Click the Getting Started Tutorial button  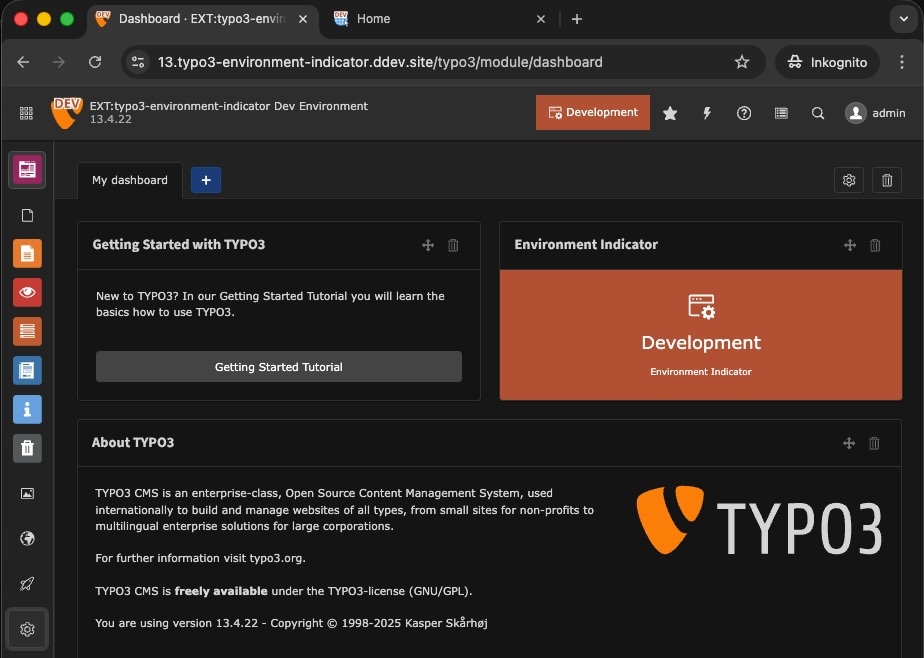(x=278, y=367)
